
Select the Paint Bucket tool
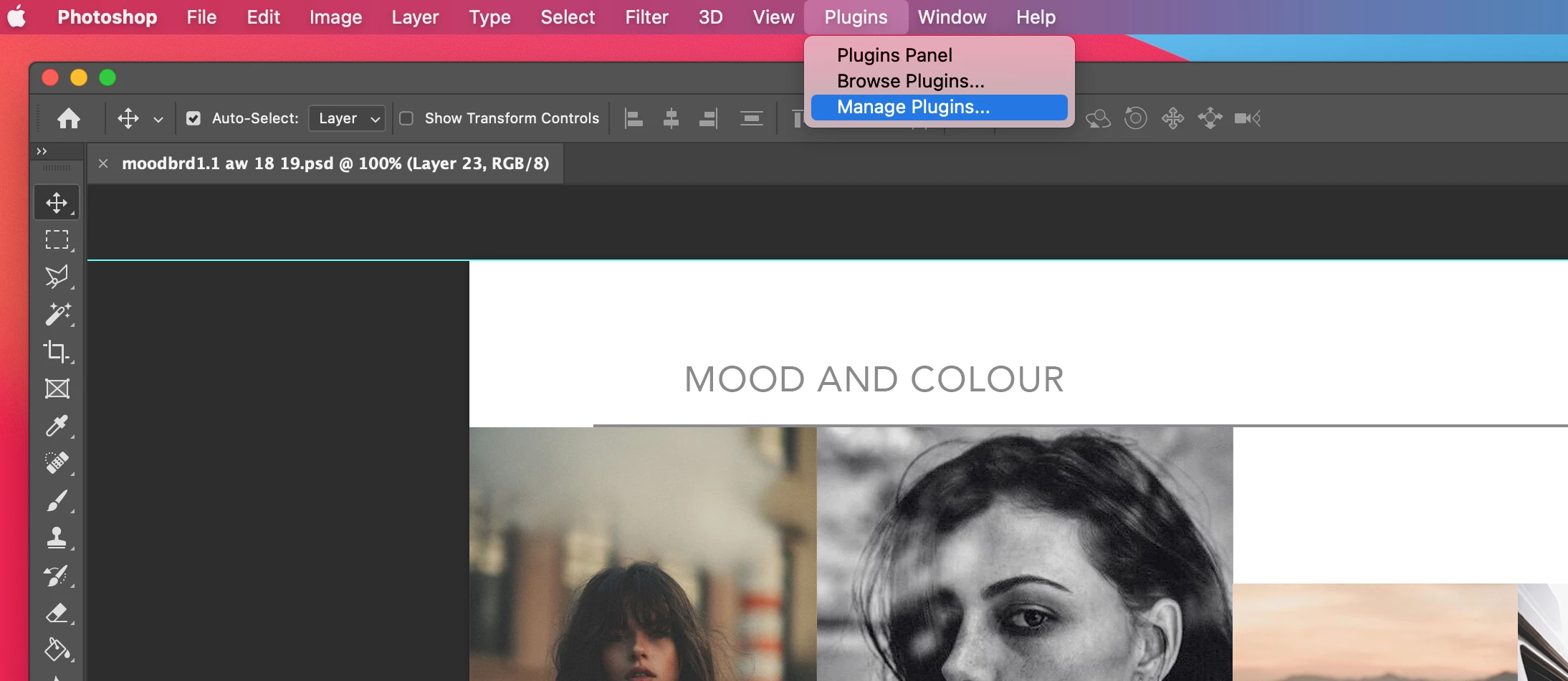click(57, 650)
